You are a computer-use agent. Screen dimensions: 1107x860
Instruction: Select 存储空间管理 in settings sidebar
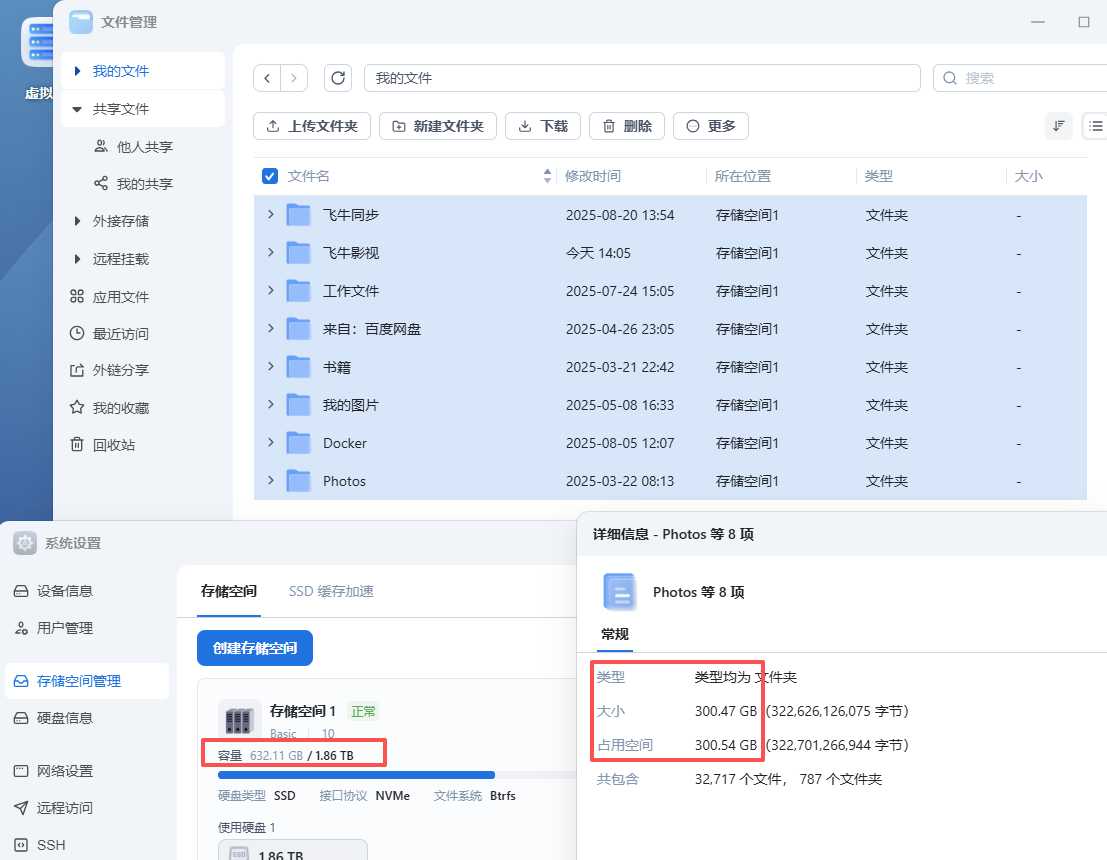87,681
